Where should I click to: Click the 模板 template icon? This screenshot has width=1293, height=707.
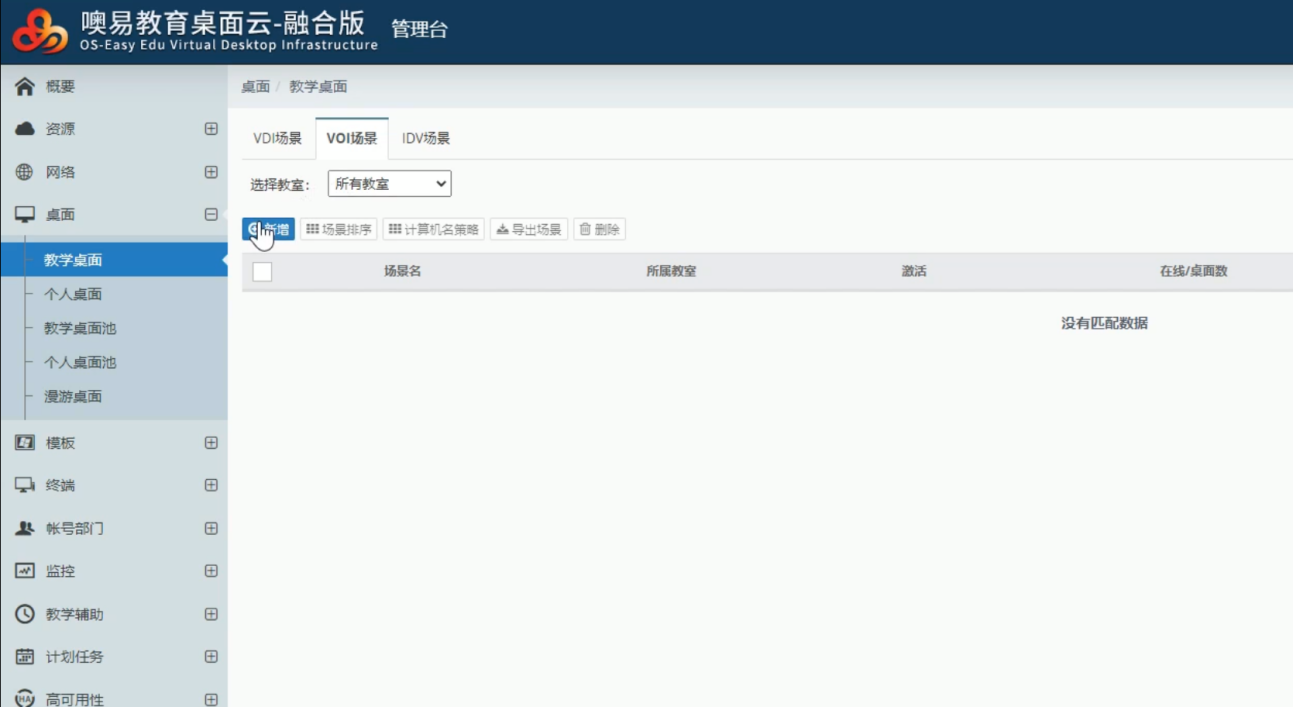pyautogui.click(x=25, y=443)
